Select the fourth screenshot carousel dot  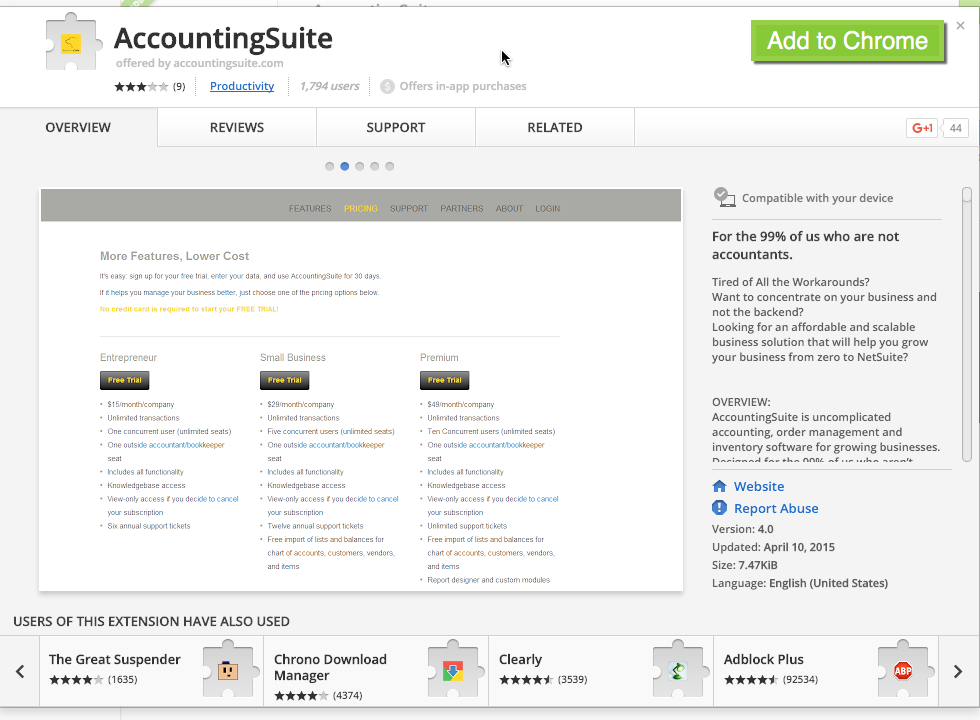[374, 166]
